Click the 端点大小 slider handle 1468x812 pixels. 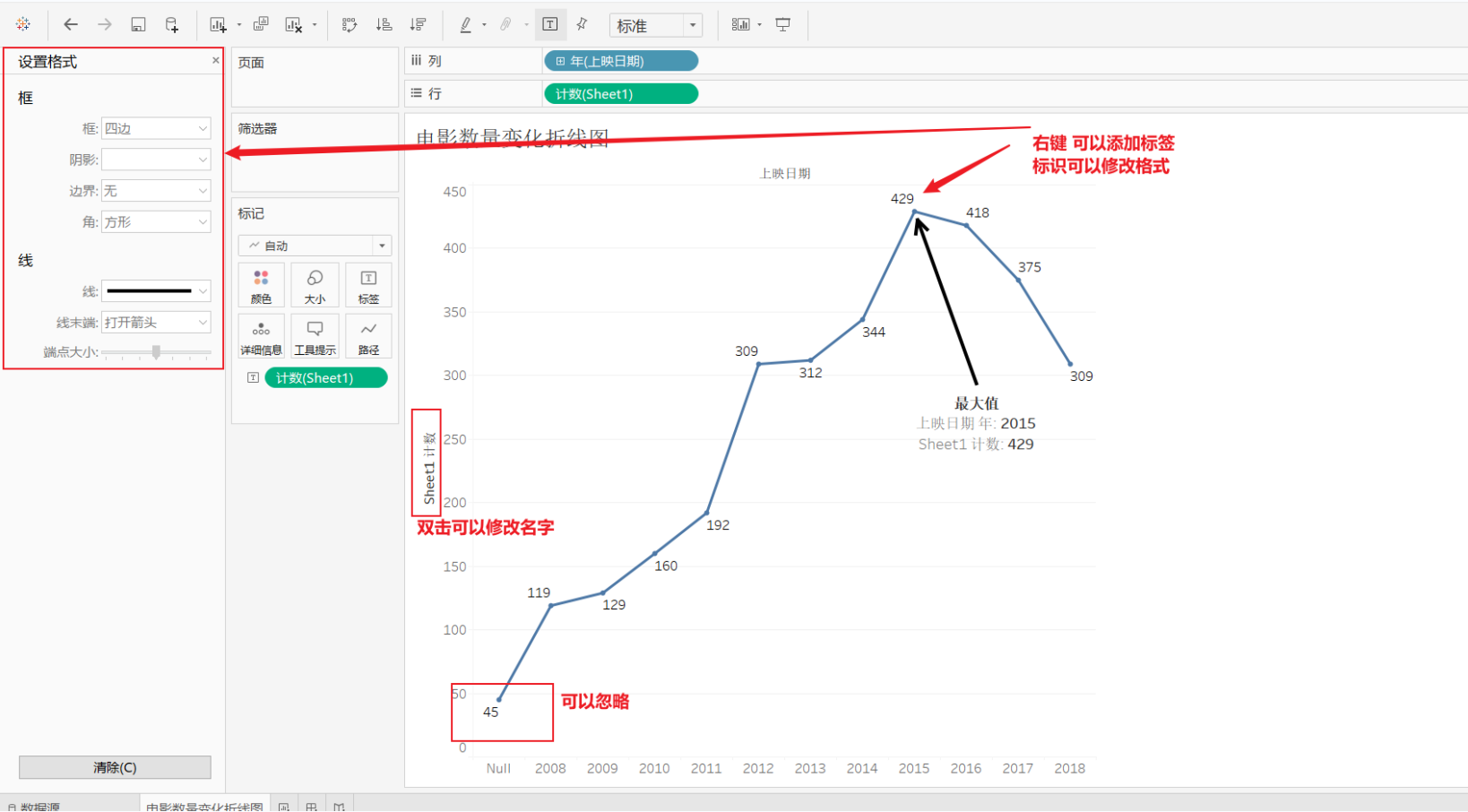point(156,352)
